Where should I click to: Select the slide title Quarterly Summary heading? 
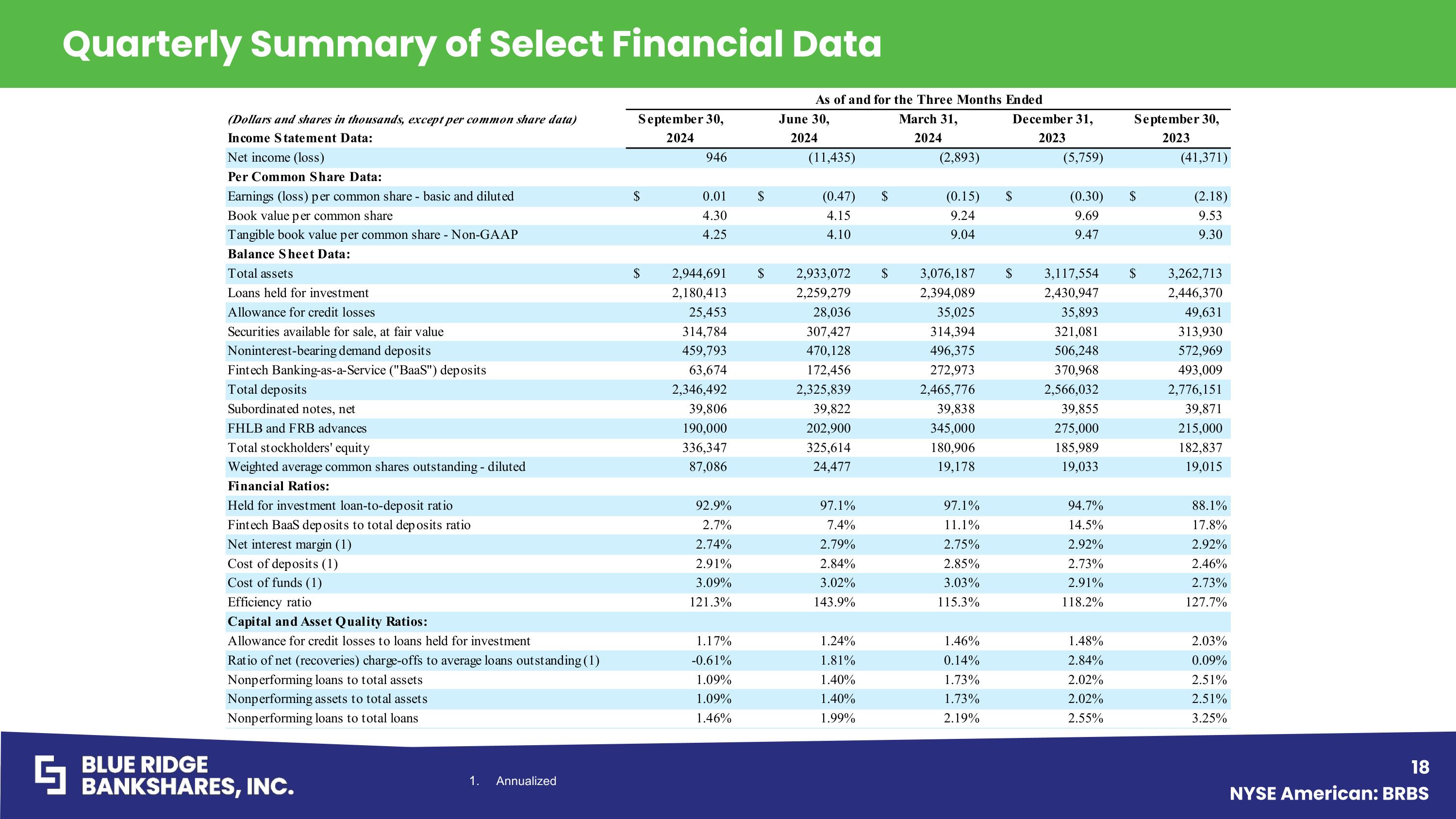[472, 44]
